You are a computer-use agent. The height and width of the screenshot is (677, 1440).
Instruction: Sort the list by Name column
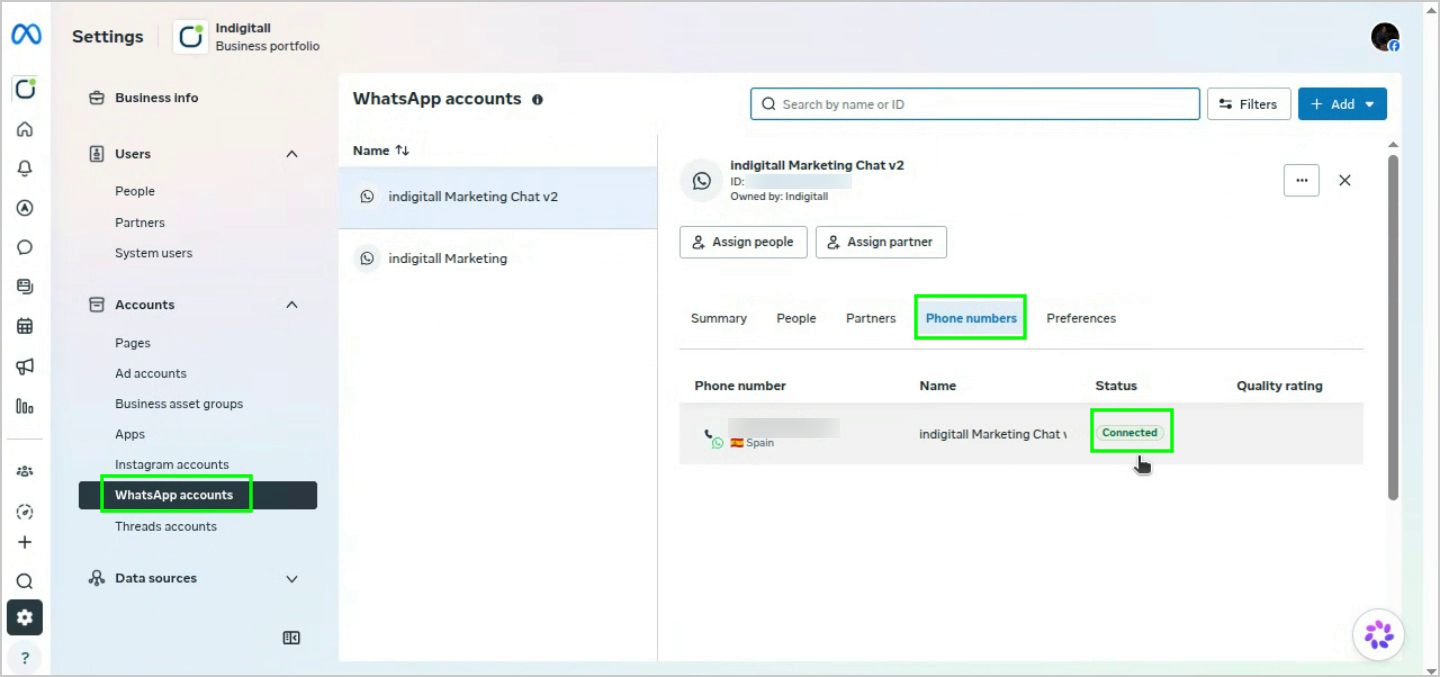click(x=381, y=151)
